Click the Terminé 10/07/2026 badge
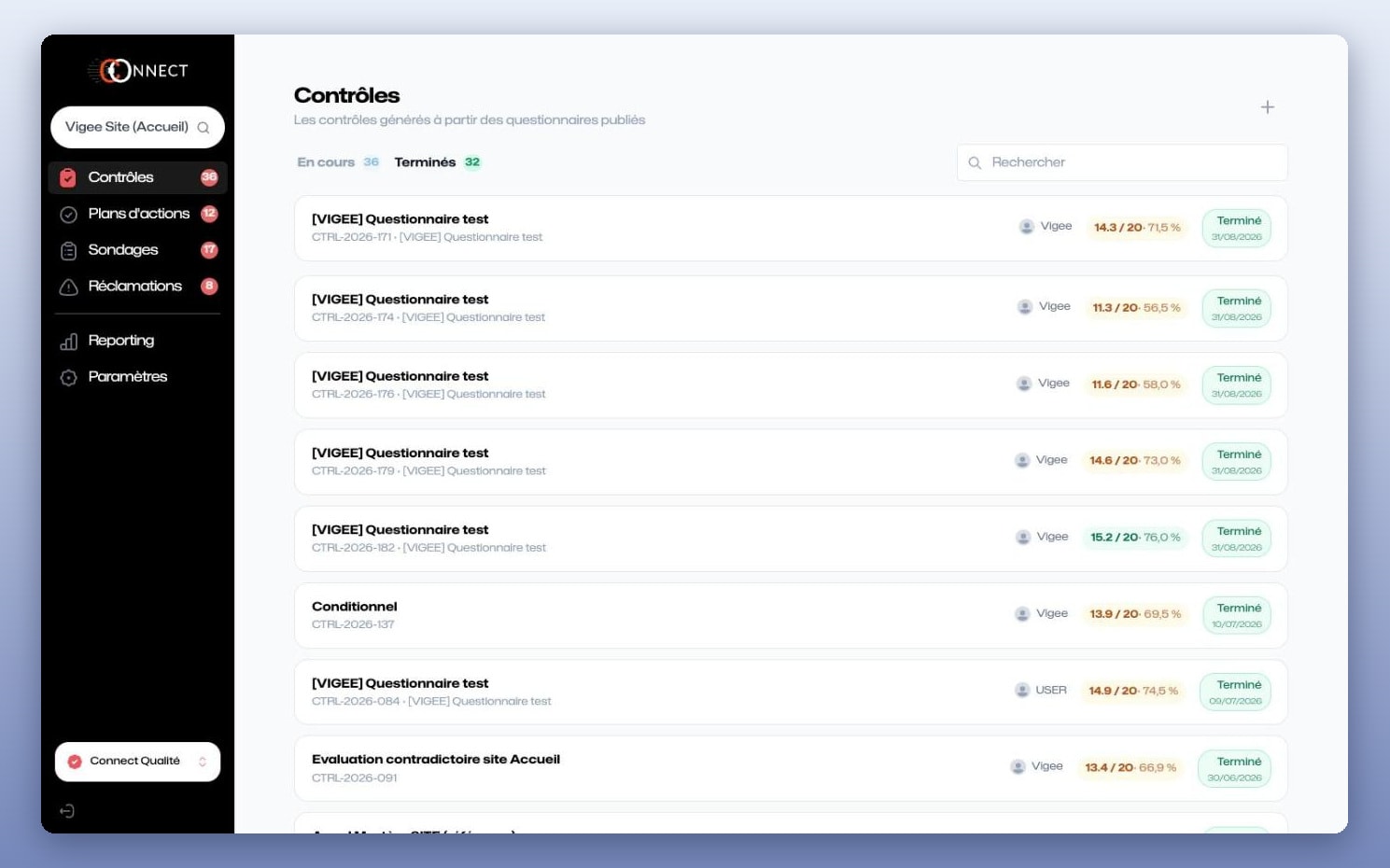The width and height of the screenshot is (1390, 868). click(1237, 616)
